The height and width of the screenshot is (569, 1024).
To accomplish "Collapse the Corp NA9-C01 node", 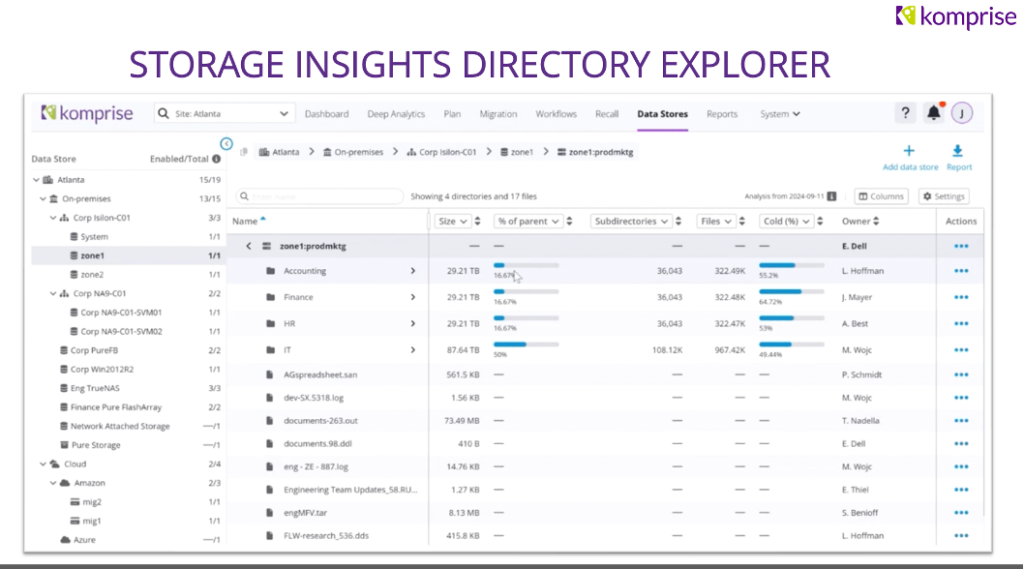I will (x=53, y=293).
